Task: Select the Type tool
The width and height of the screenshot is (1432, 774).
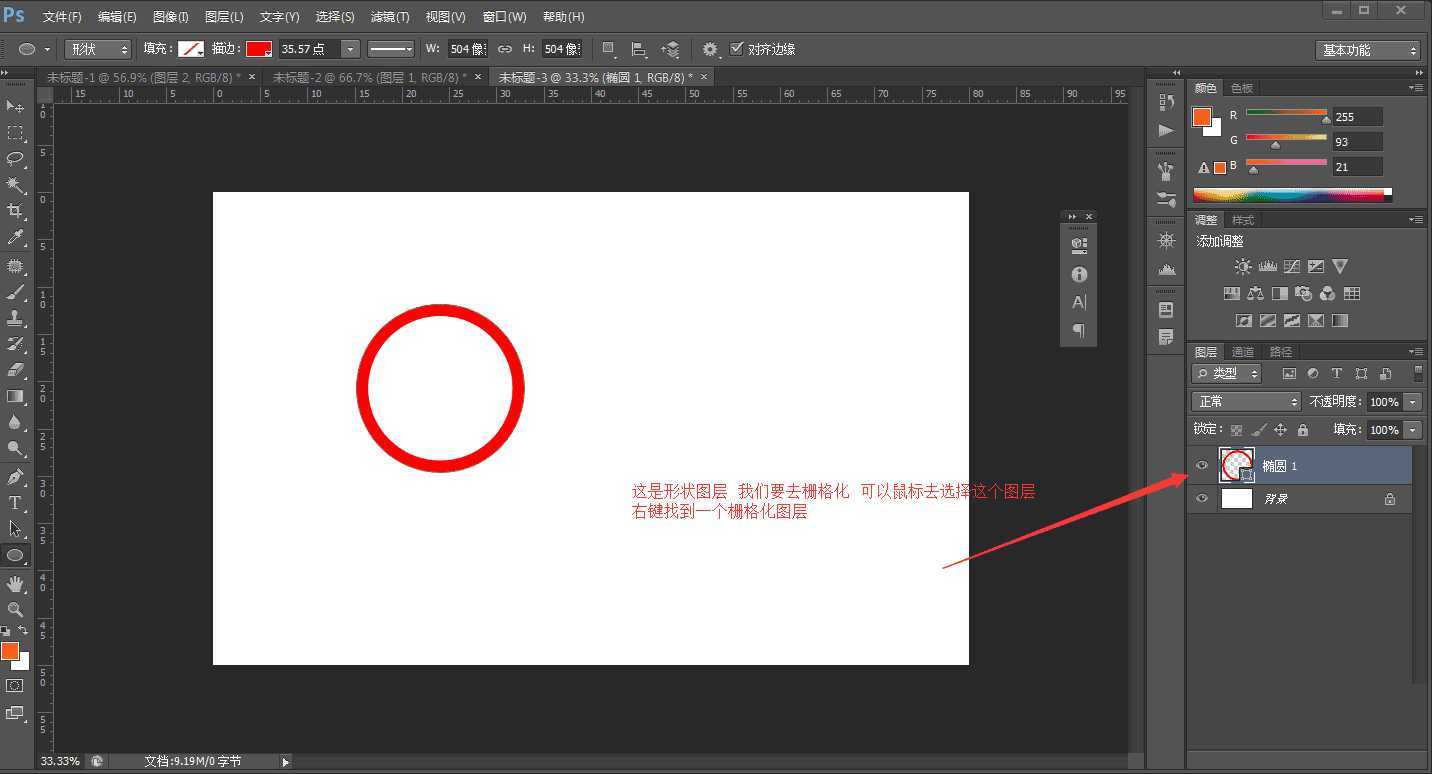Action: point(15,501)
